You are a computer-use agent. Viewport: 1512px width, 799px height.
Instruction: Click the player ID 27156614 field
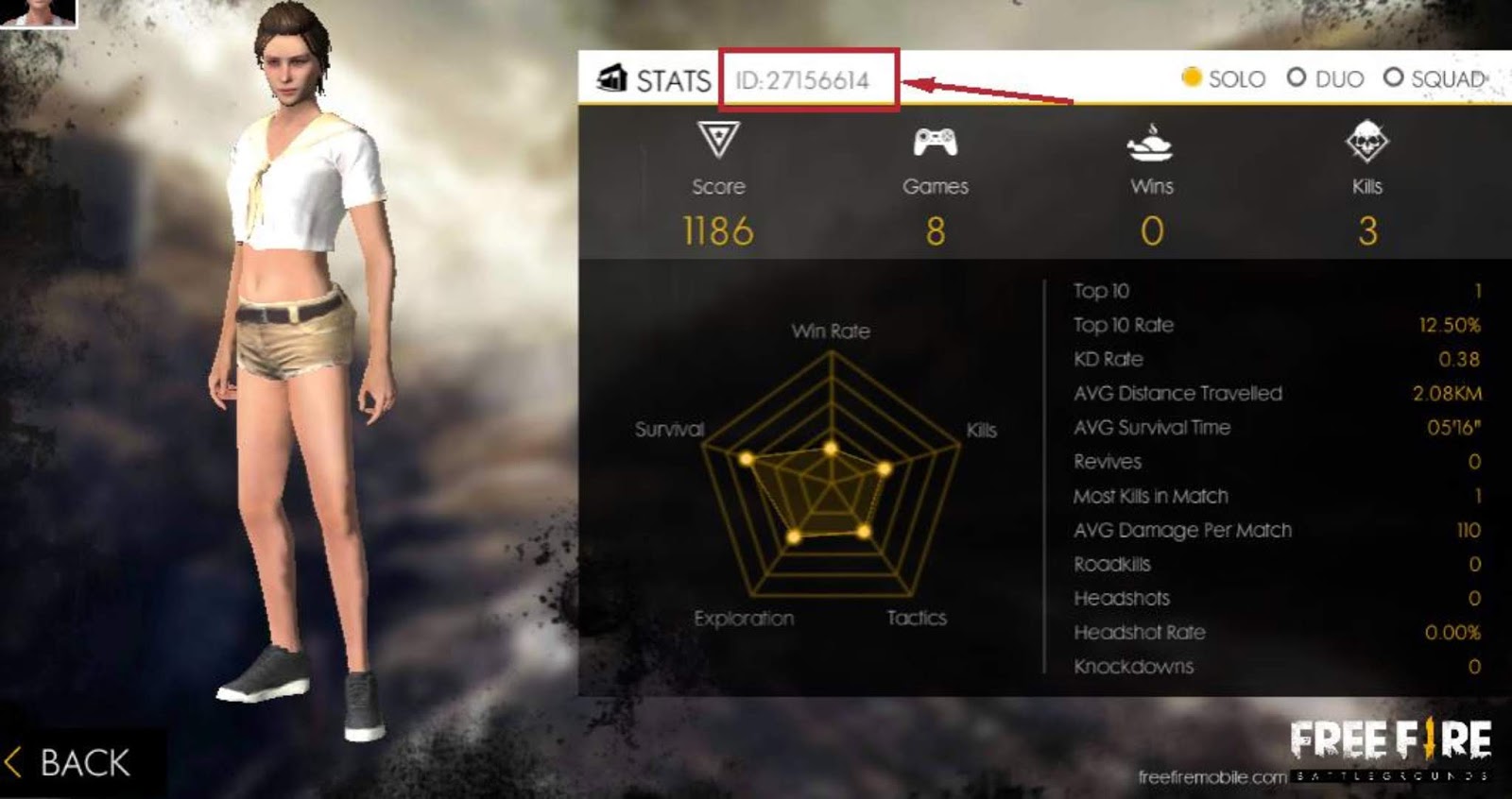pos(809,80)
